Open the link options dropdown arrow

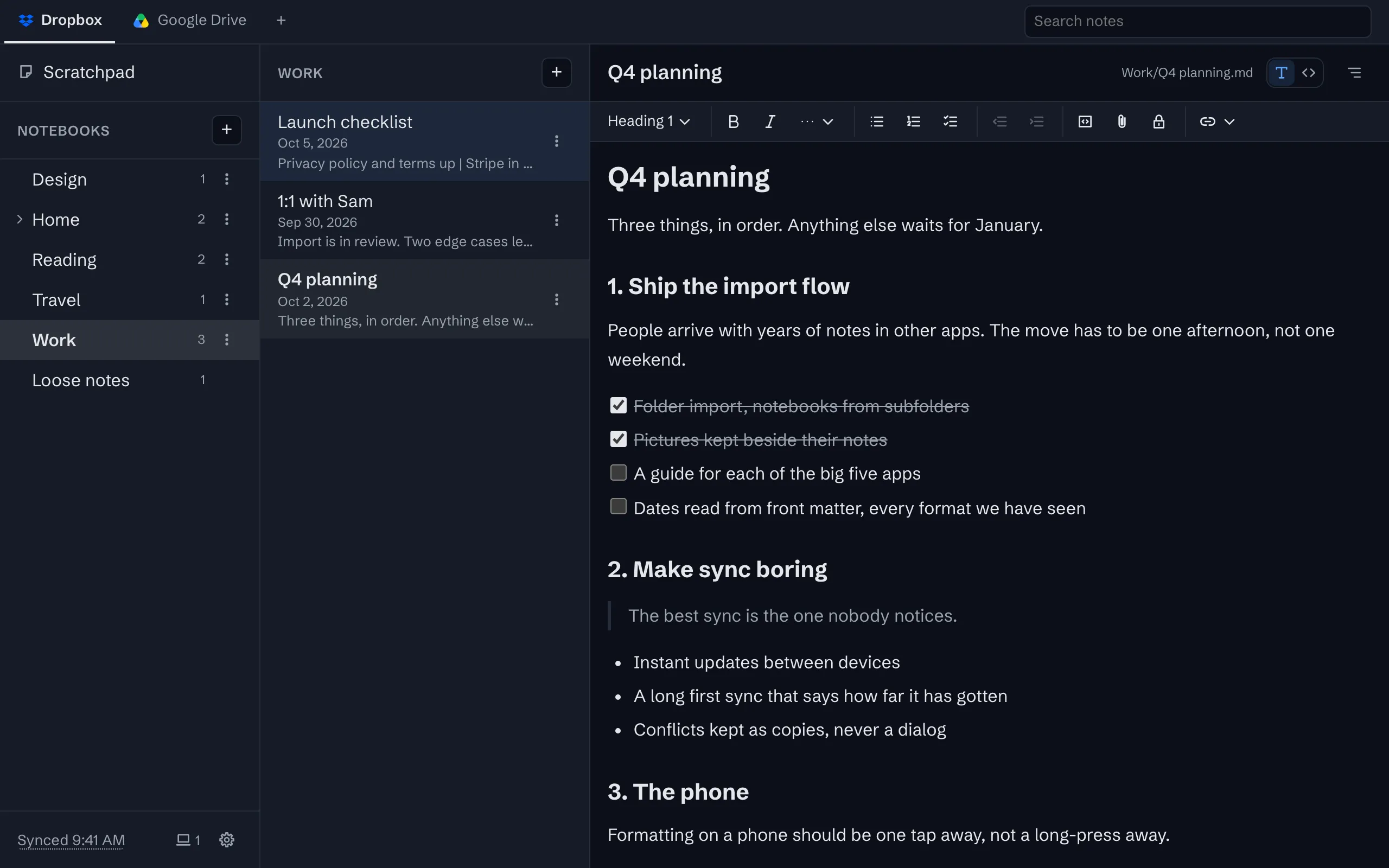(1229, 122)
